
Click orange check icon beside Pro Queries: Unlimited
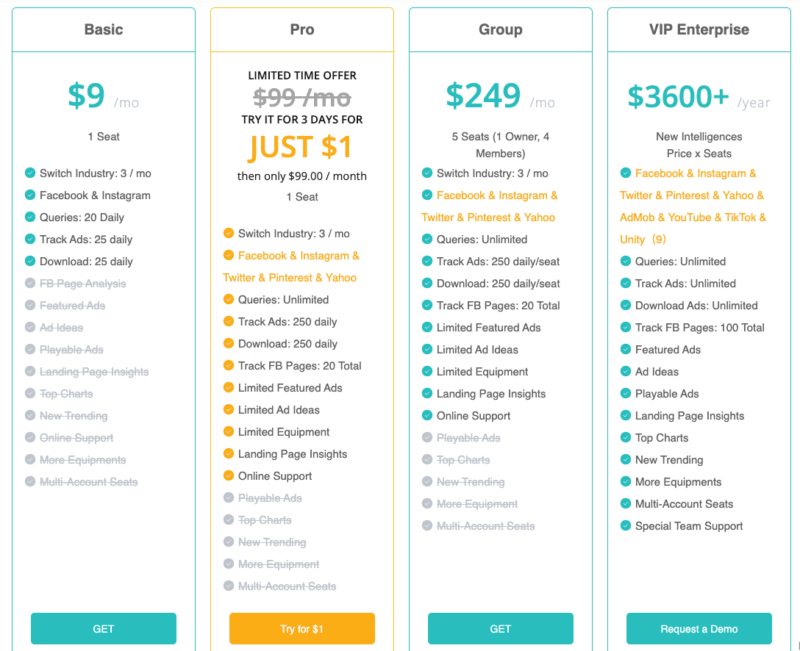(x=229, y=300)
